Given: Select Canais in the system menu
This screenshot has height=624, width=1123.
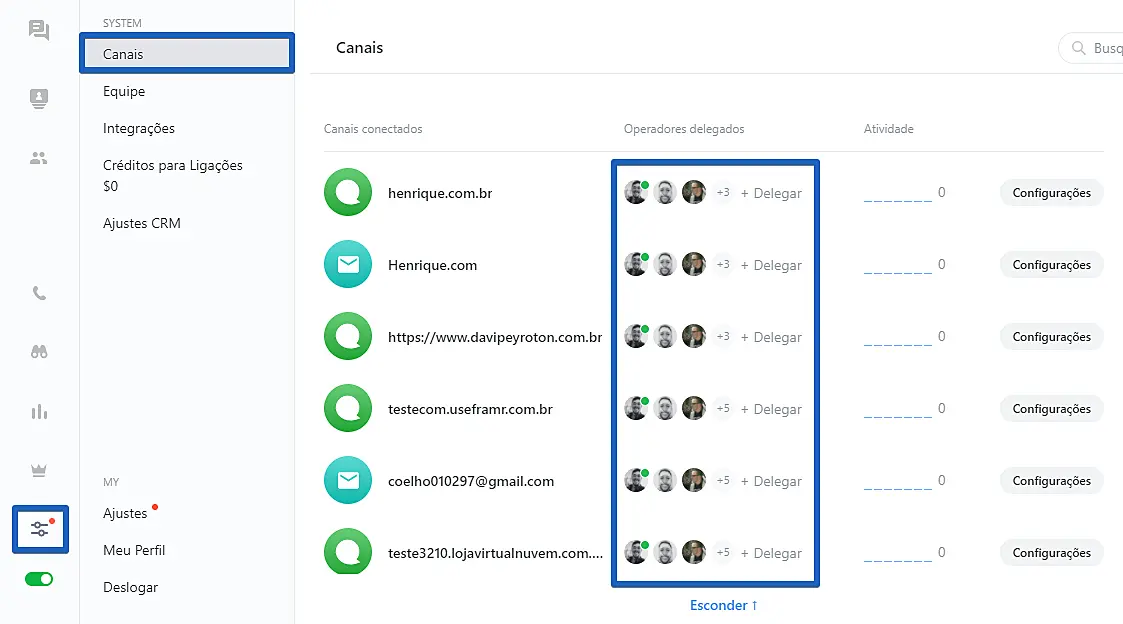Looking at the screenshot, I should [x=187, y=54].
